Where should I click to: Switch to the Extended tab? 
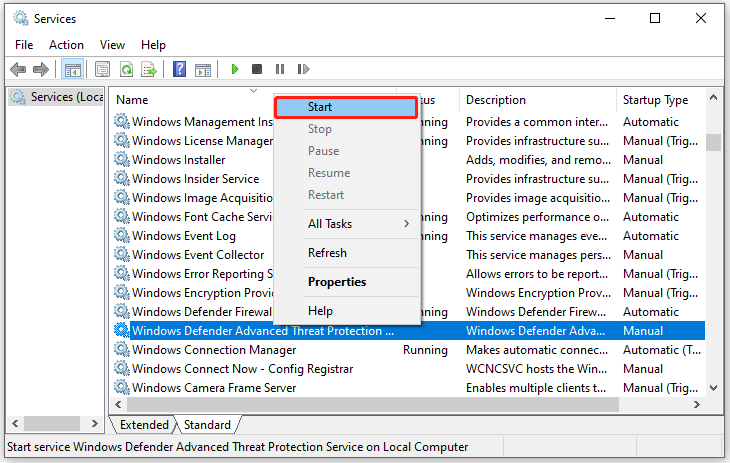click(144, 425)
